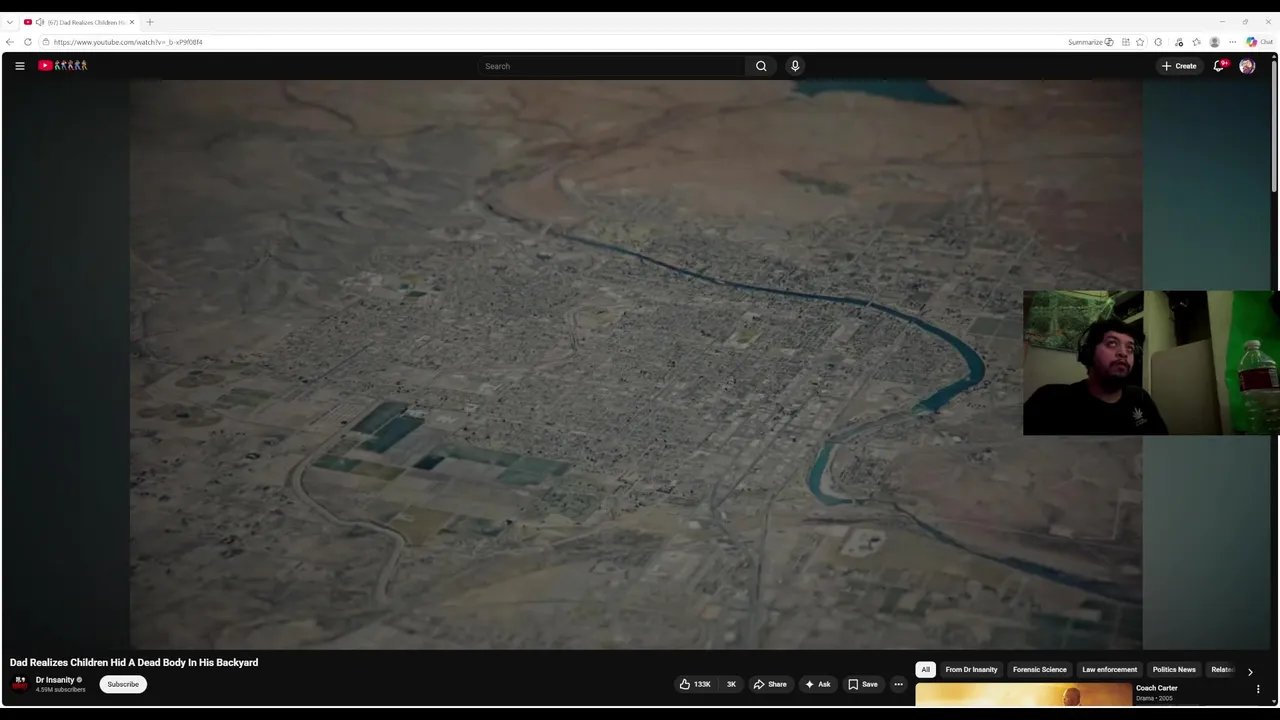Screen dimensions: 1280x720
Task: View site information lock icon
Action: pos(46,42)
